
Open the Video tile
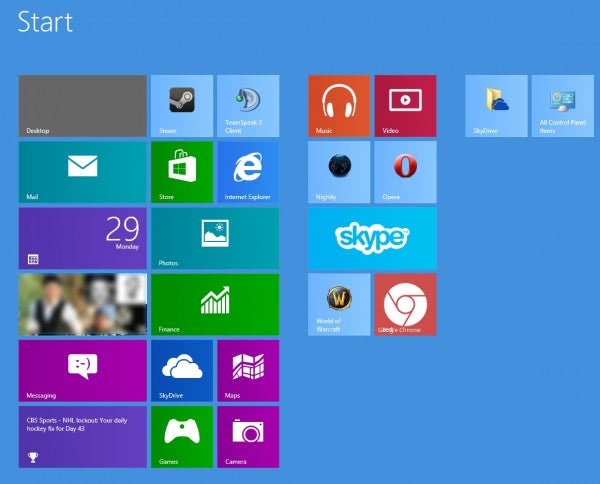click(x=405, y=106)
